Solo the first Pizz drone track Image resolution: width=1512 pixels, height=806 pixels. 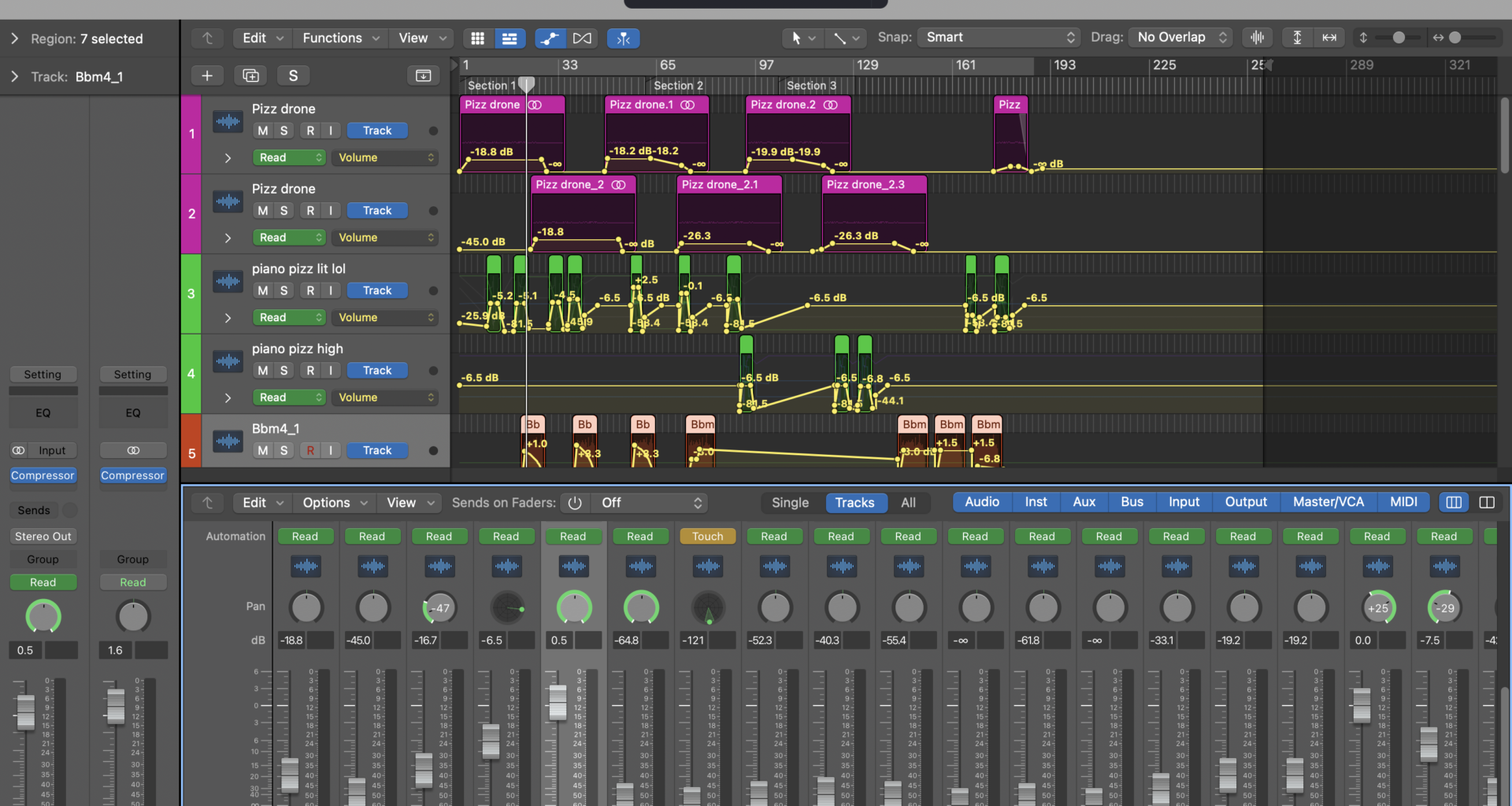(x=284, y=130)
